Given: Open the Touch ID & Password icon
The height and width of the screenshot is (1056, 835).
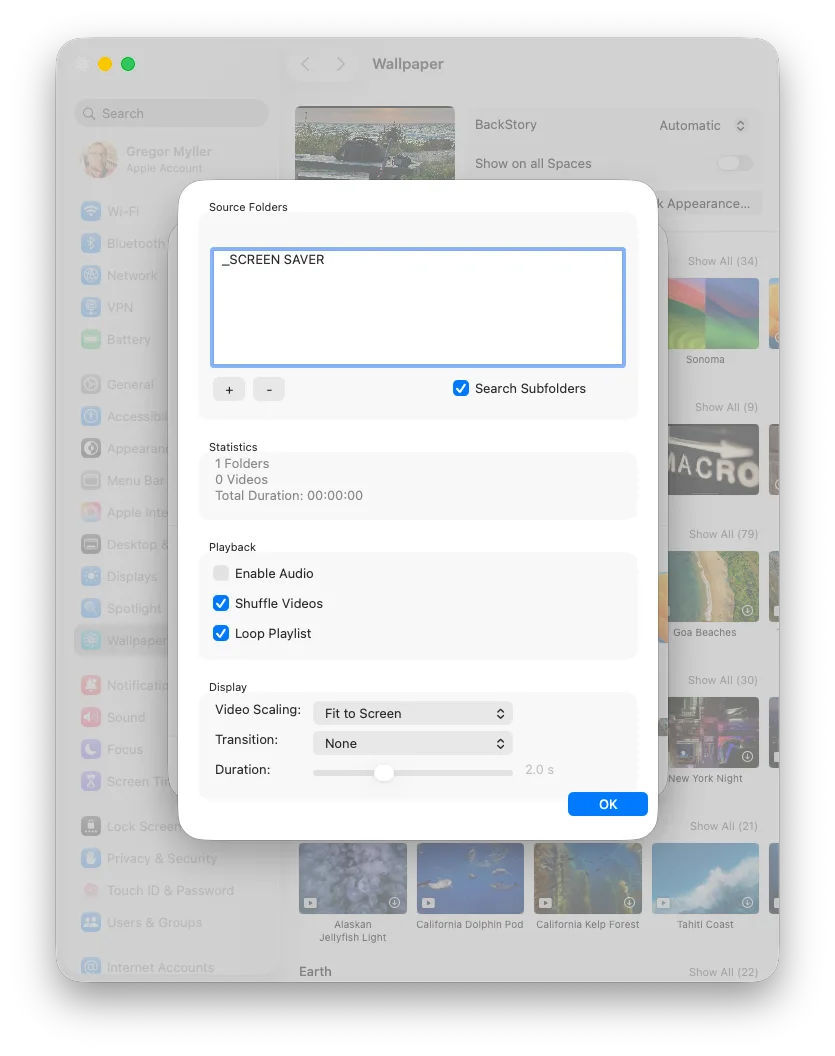Looking at the screenshot, I should 91,890.
